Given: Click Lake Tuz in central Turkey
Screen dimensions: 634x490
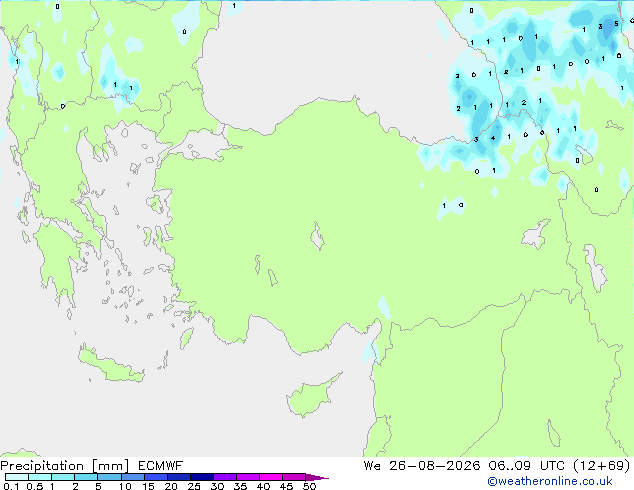Looking at the screenshot, I should tap(317, 236).
